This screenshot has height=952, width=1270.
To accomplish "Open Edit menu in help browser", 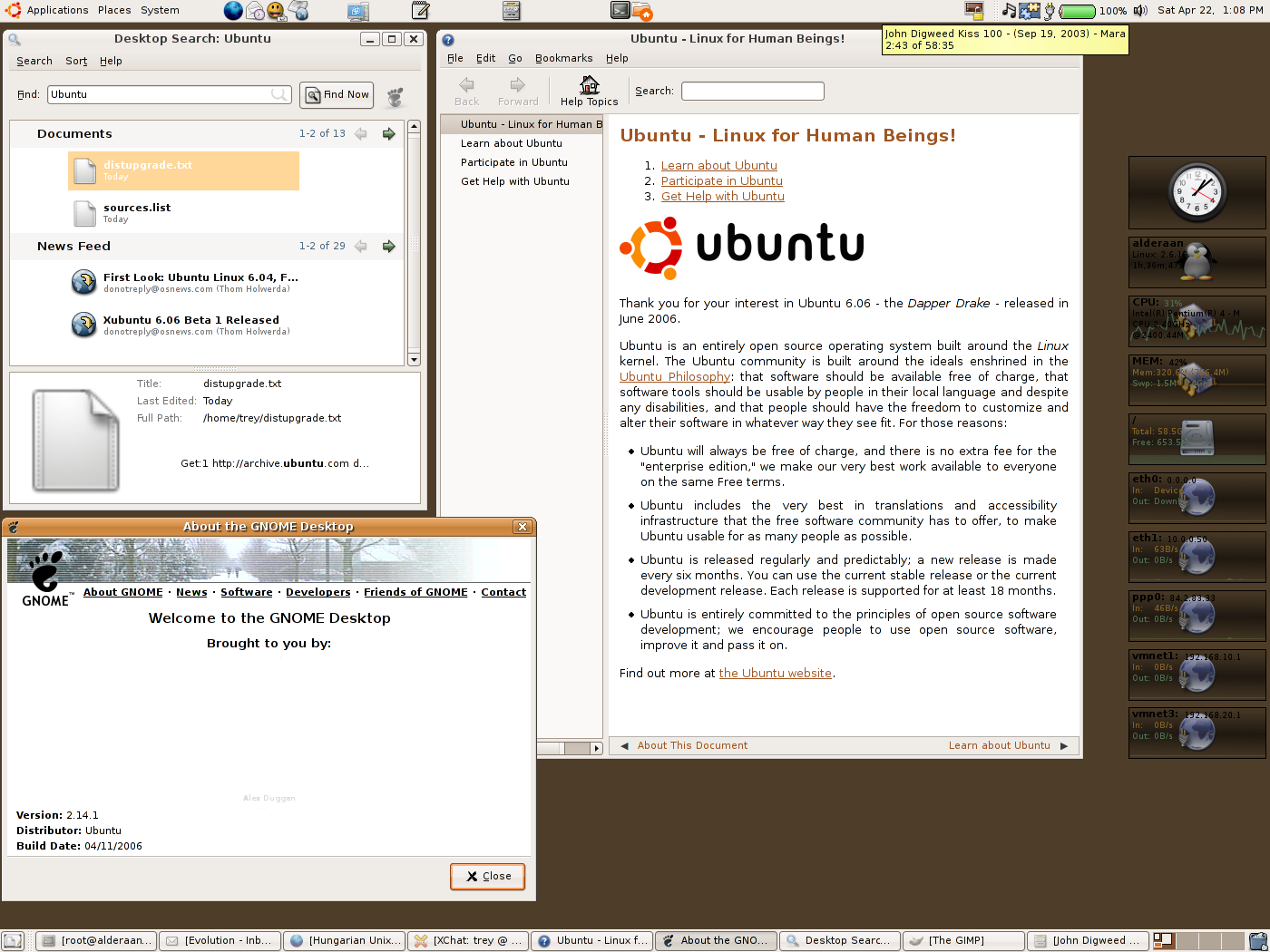I will coord(486,58).
